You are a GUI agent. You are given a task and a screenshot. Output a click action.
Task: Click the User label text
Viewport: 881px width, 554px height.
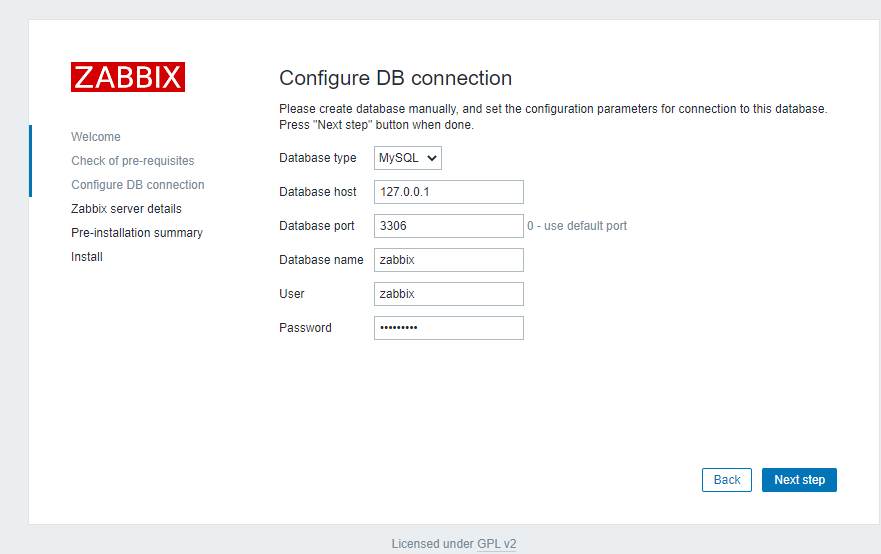292,294
